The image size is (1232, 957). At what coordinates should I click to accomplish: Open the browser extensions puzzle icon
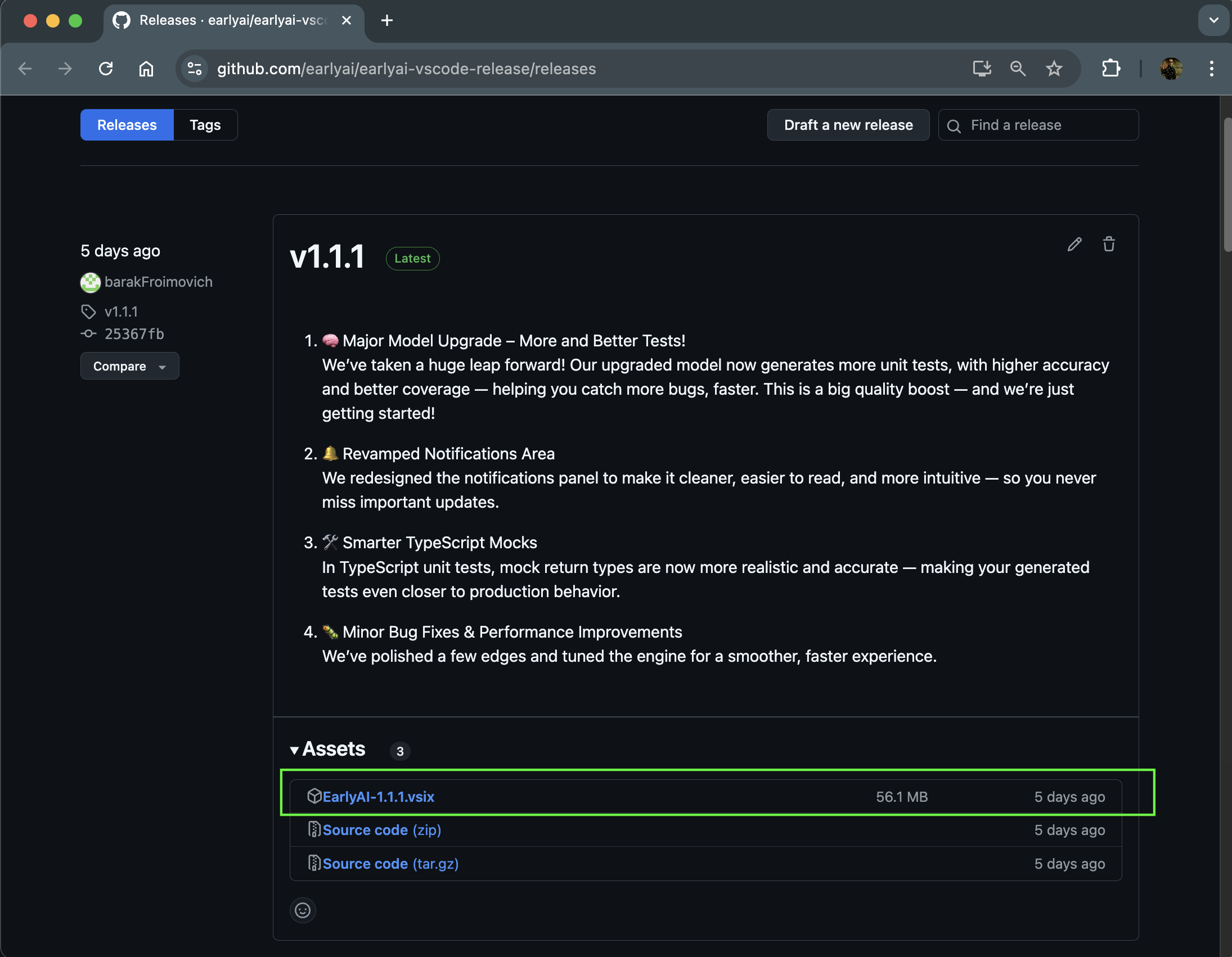1110,69
